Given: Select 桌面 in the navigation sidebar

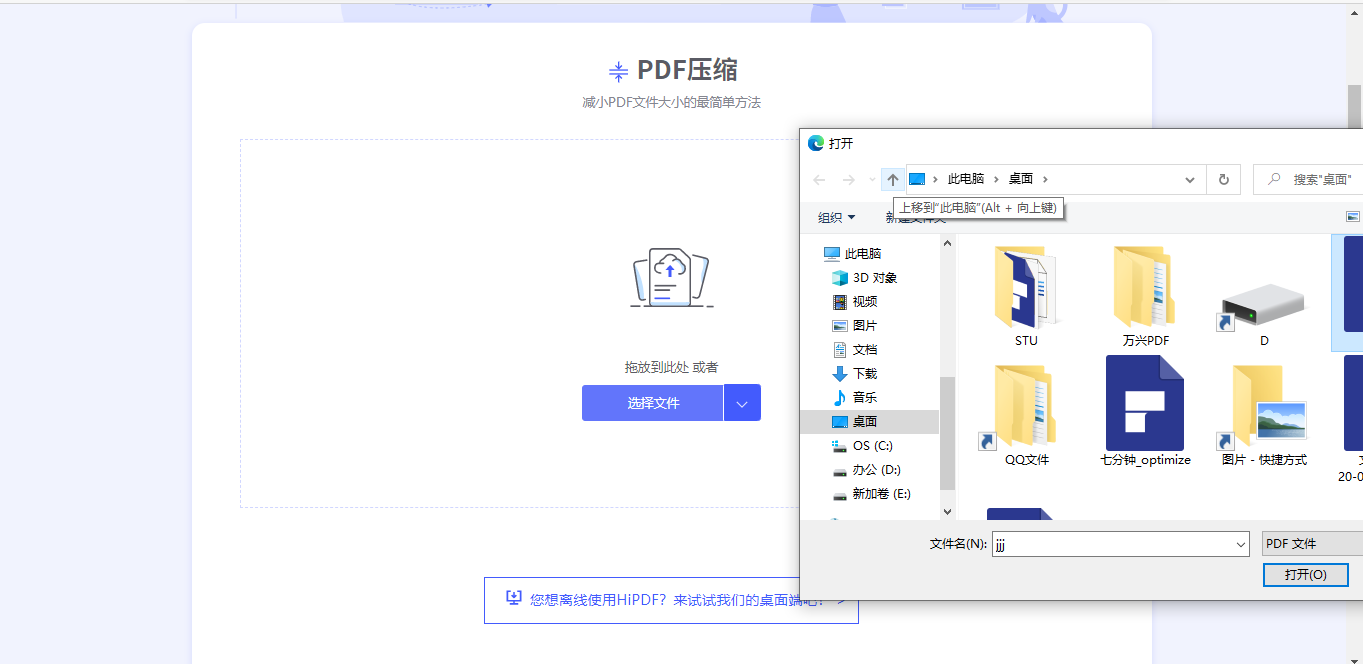Looking at the screenshot, I should pyautogui.click(x=865, y=421).
